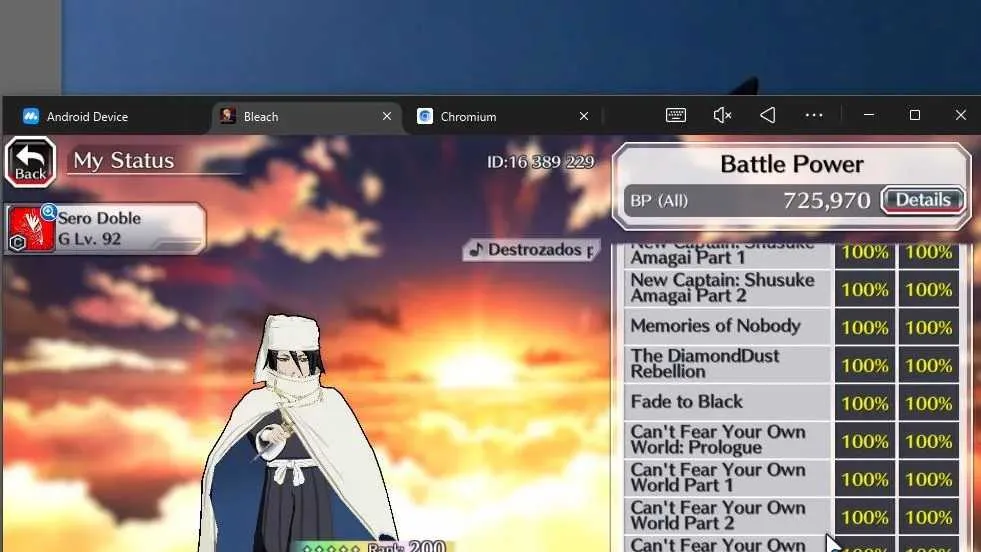Select Can't Fear Your Own World Part 2

click(727, 516)
